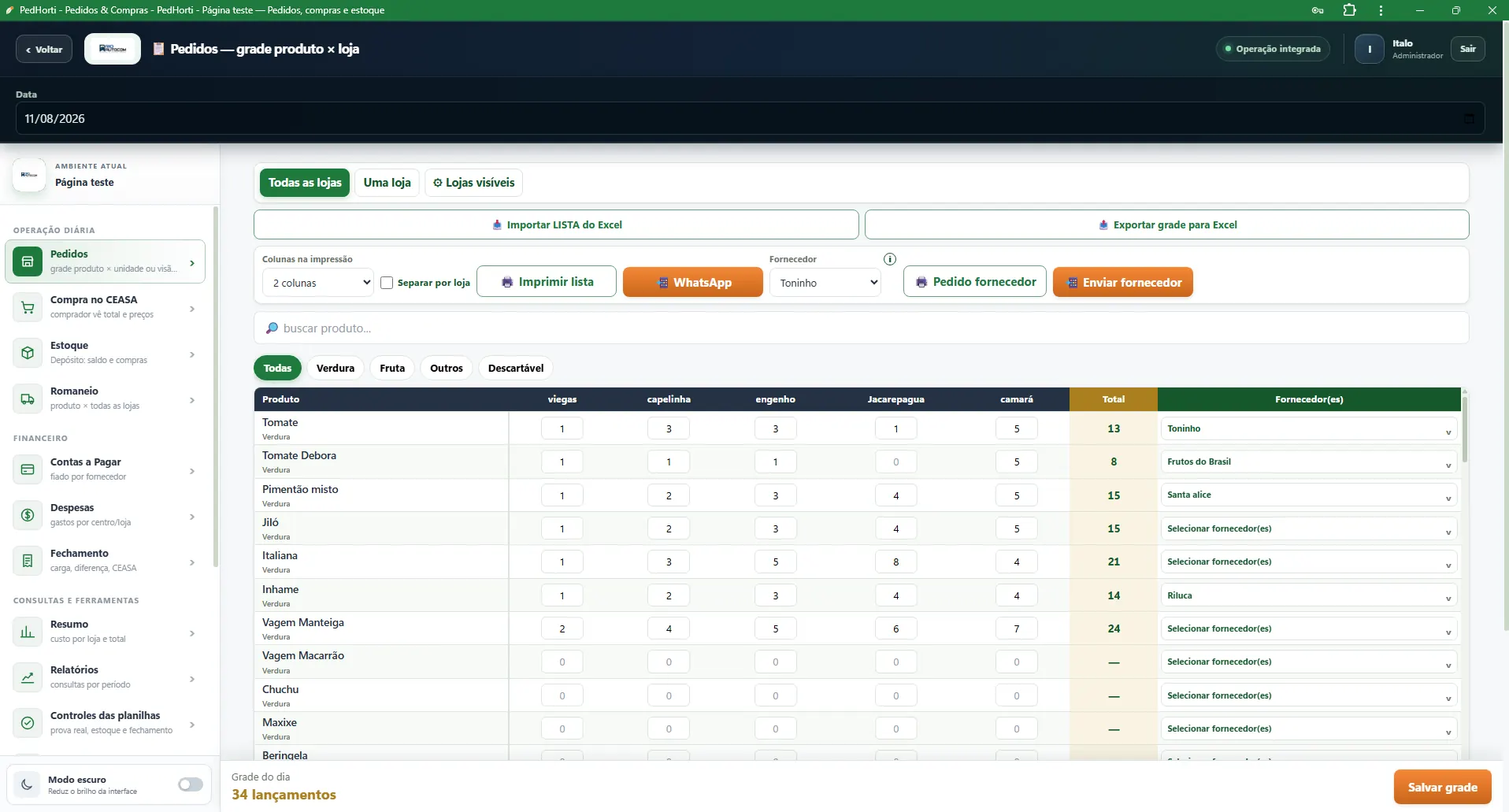1509x812 pixels.
Task: Click Exportar grade para Excel
Action: point(1167,224)
